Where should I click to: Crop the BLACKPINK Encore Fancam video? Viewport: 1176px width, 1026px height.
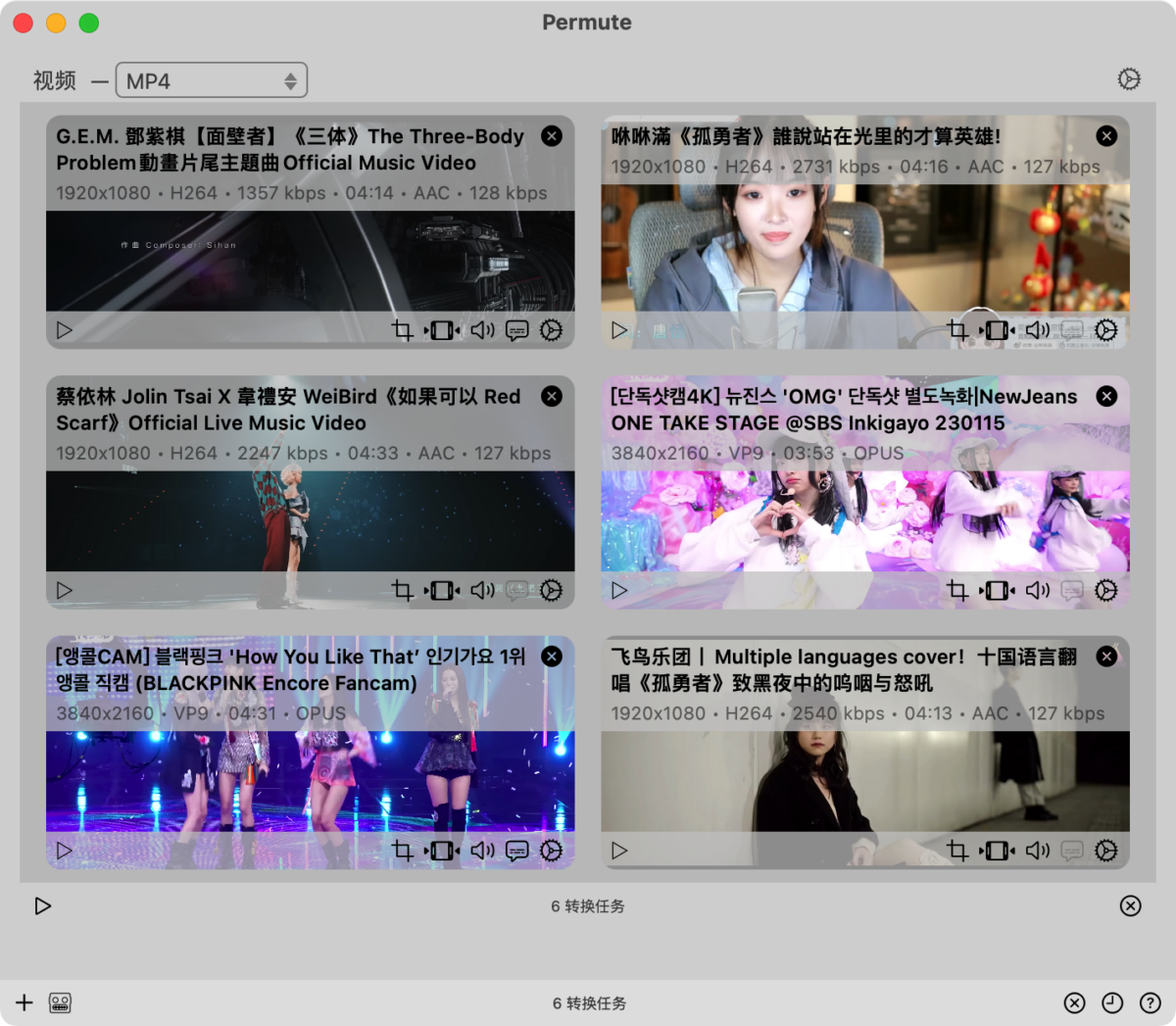click(402, 851)
